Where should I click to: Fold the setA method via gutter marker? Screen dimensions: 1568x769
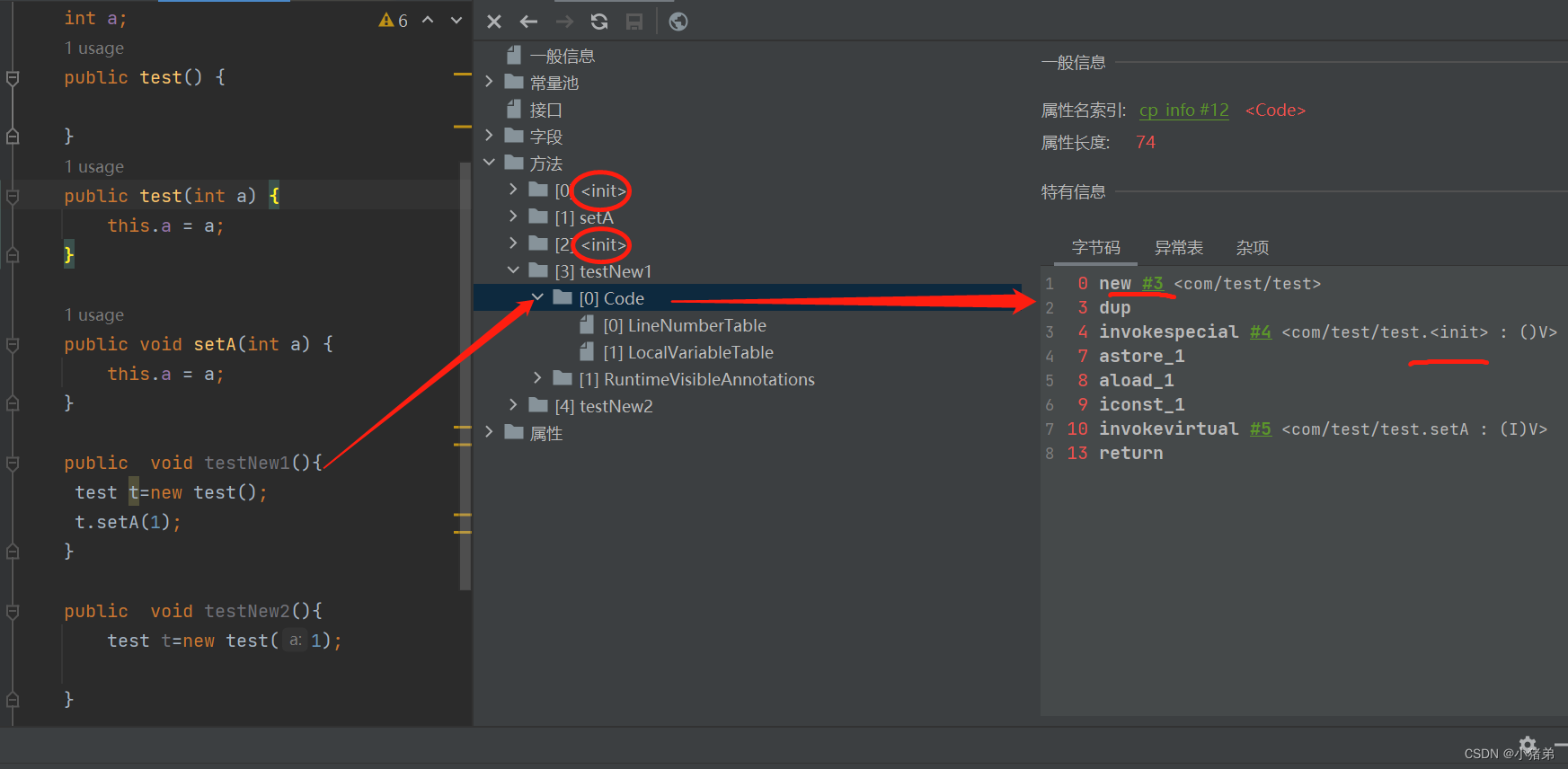13,345
